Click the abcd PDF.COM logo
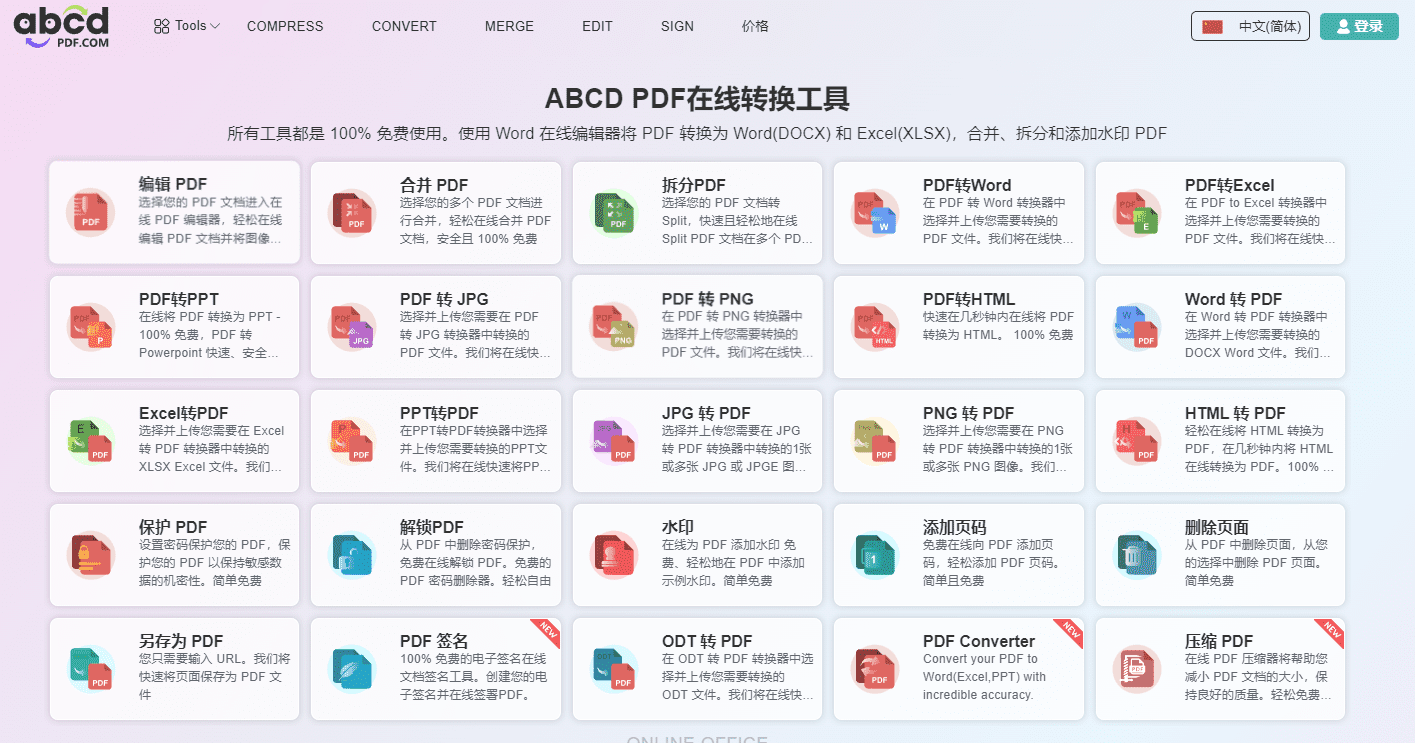 tap(61, 26)
